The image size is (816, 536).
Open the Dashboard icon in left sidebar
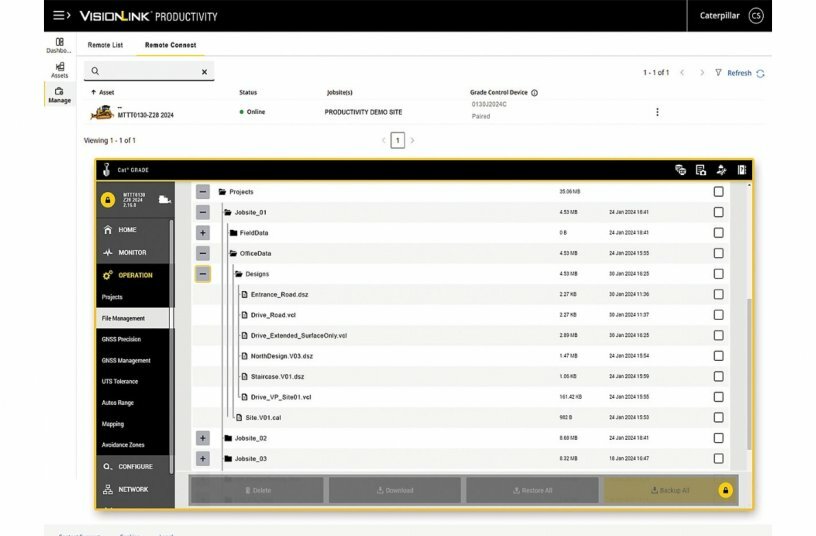click(59, 45)
